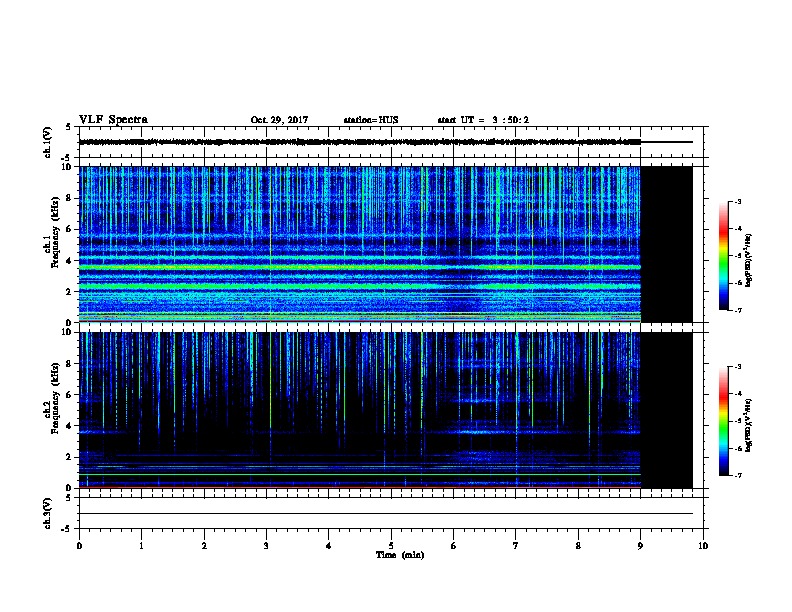This screenshot has width=792, height=612.
Task: Click time axis tick label "8"
Action: (x=578, y=546)
